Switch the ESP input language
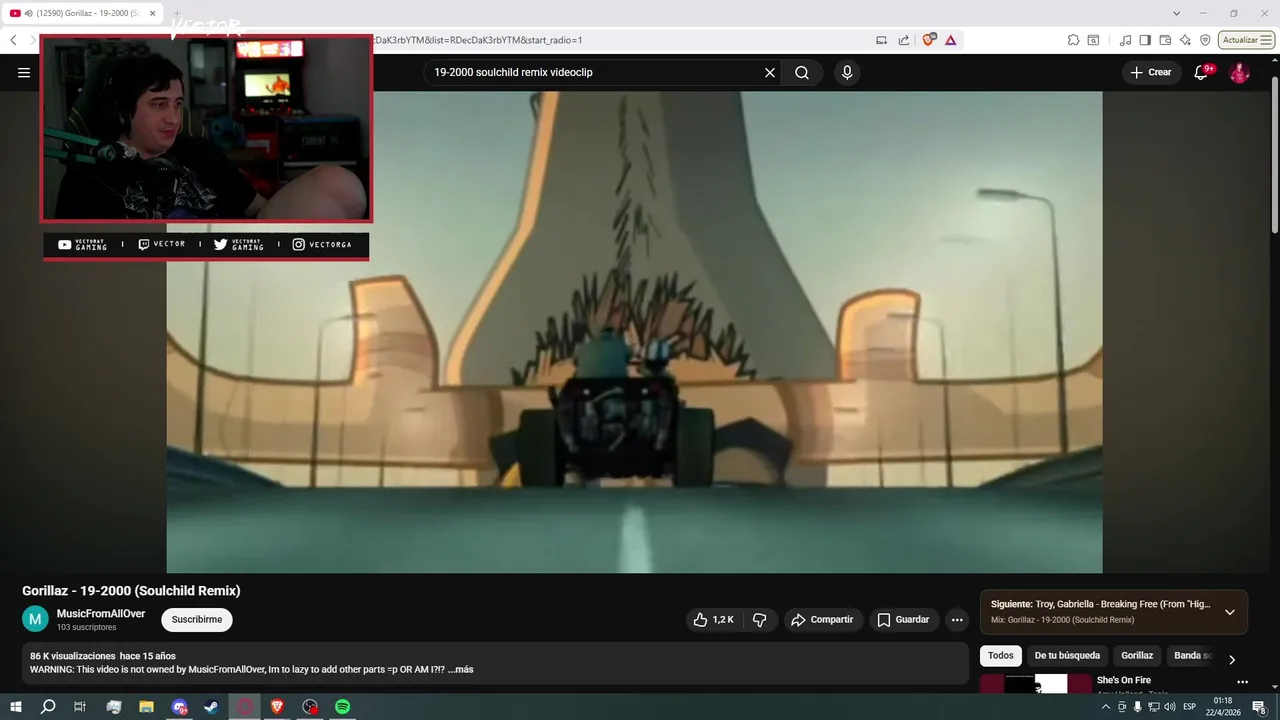This screenshot has height=720, width=1280. point(1190,707)
